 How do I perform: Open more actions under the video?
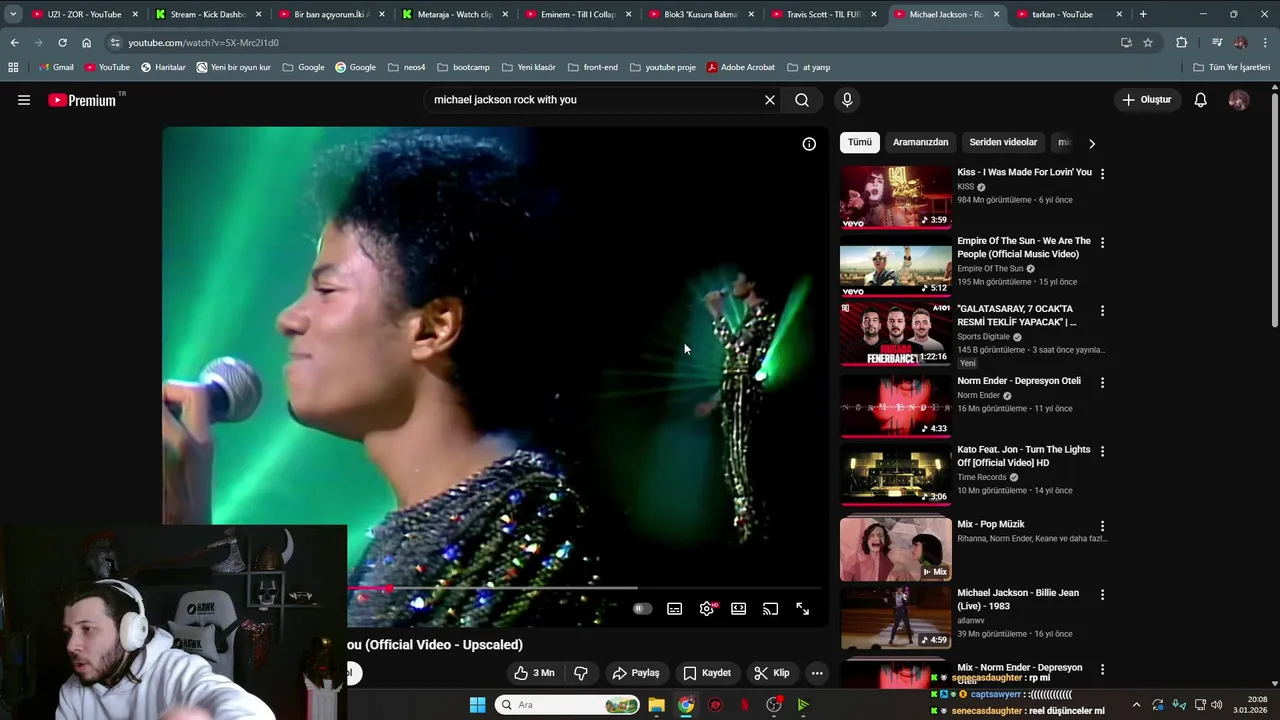817,673
